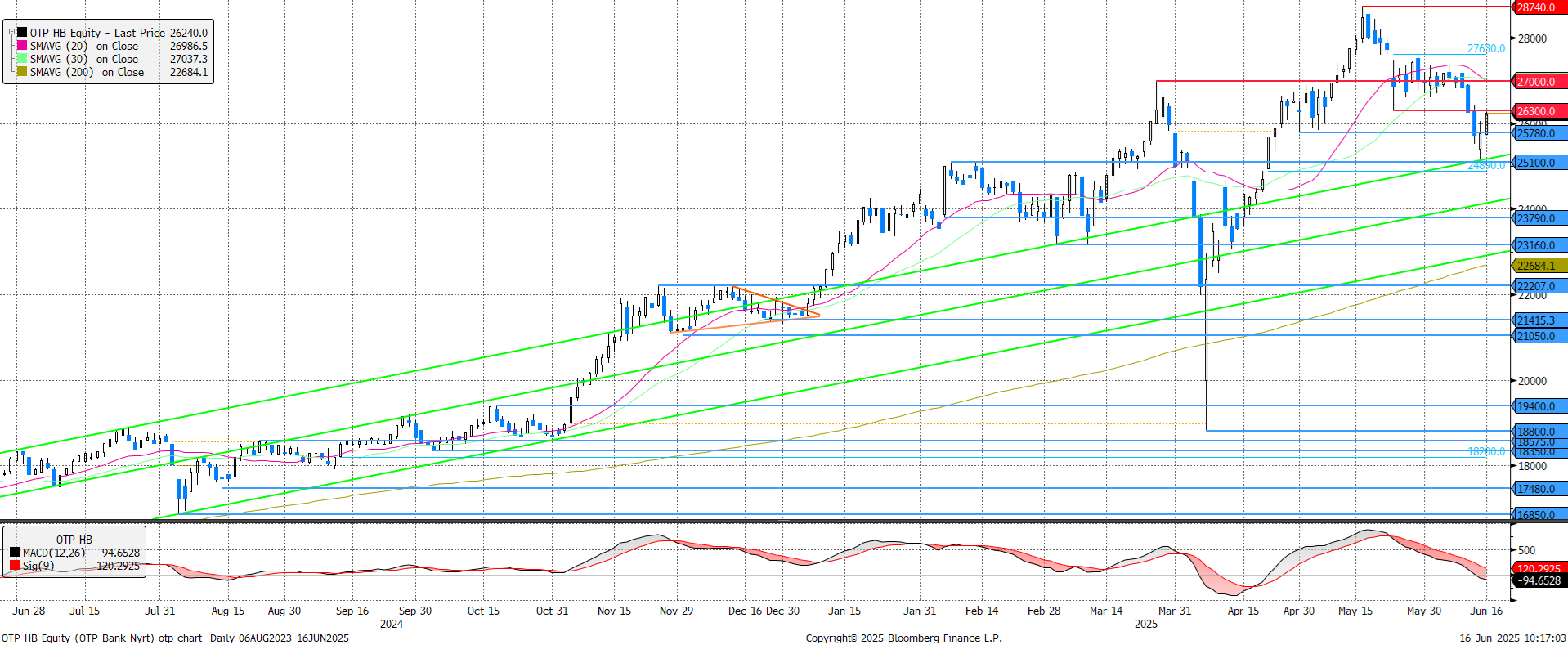
Task: Click the Jan 15 date label
Action: coord(844,611)
